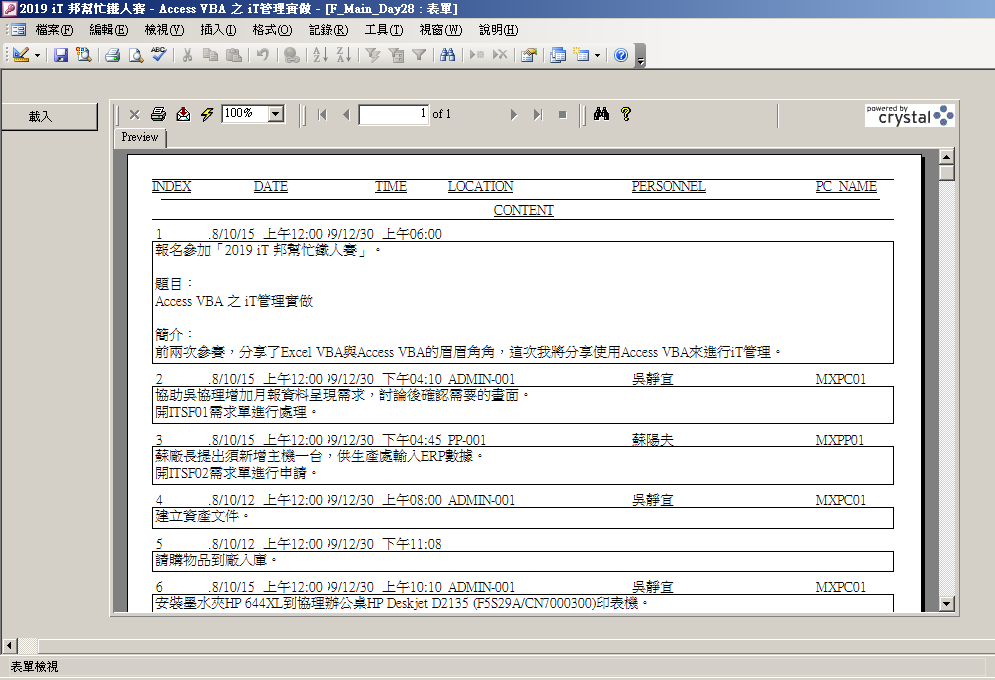
Task: Click the database window icon
Action: click(558, 55)
